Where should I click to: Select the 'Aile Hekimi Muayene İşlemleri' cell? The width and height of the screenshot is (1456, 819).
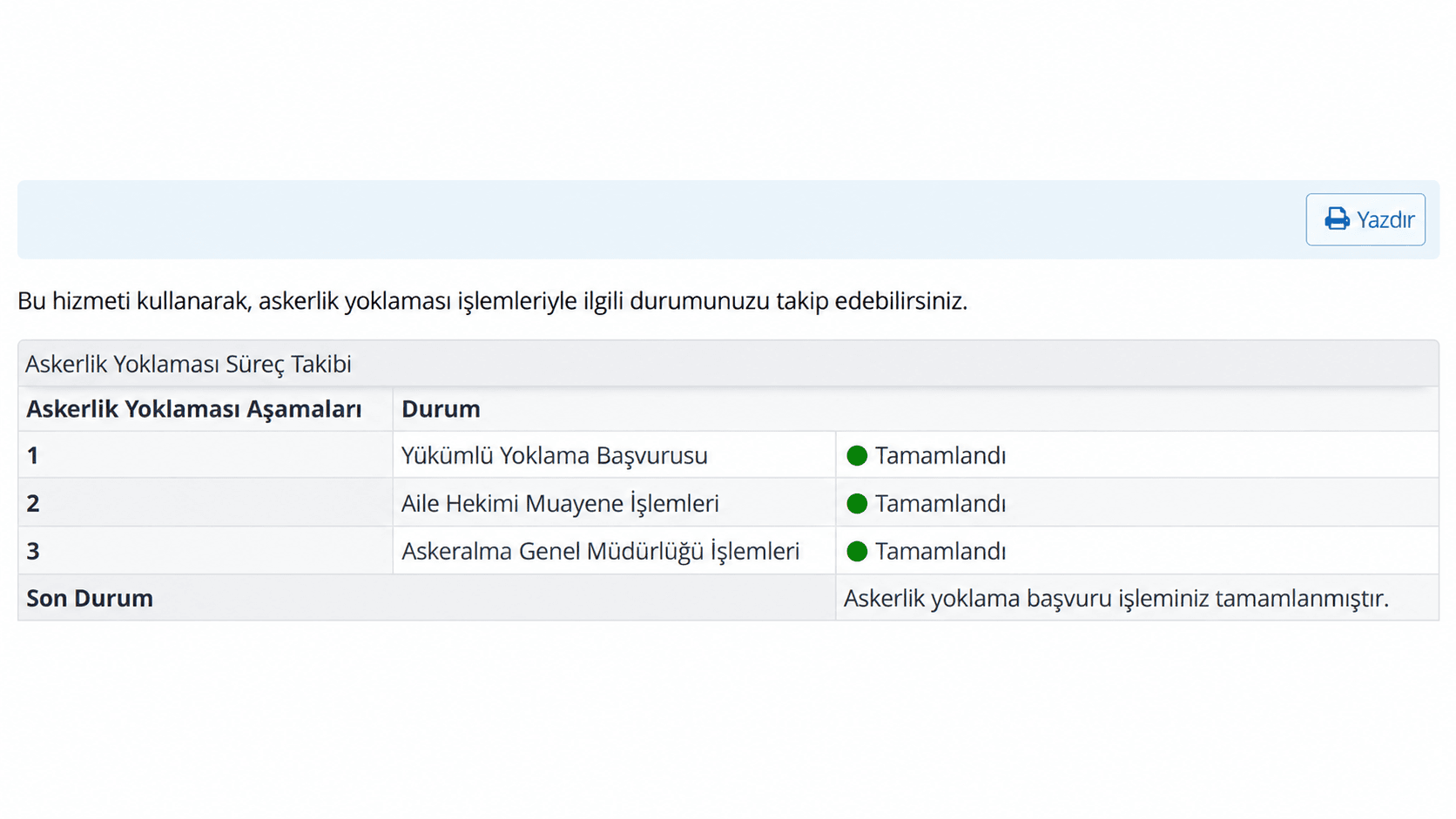(614, 502)
